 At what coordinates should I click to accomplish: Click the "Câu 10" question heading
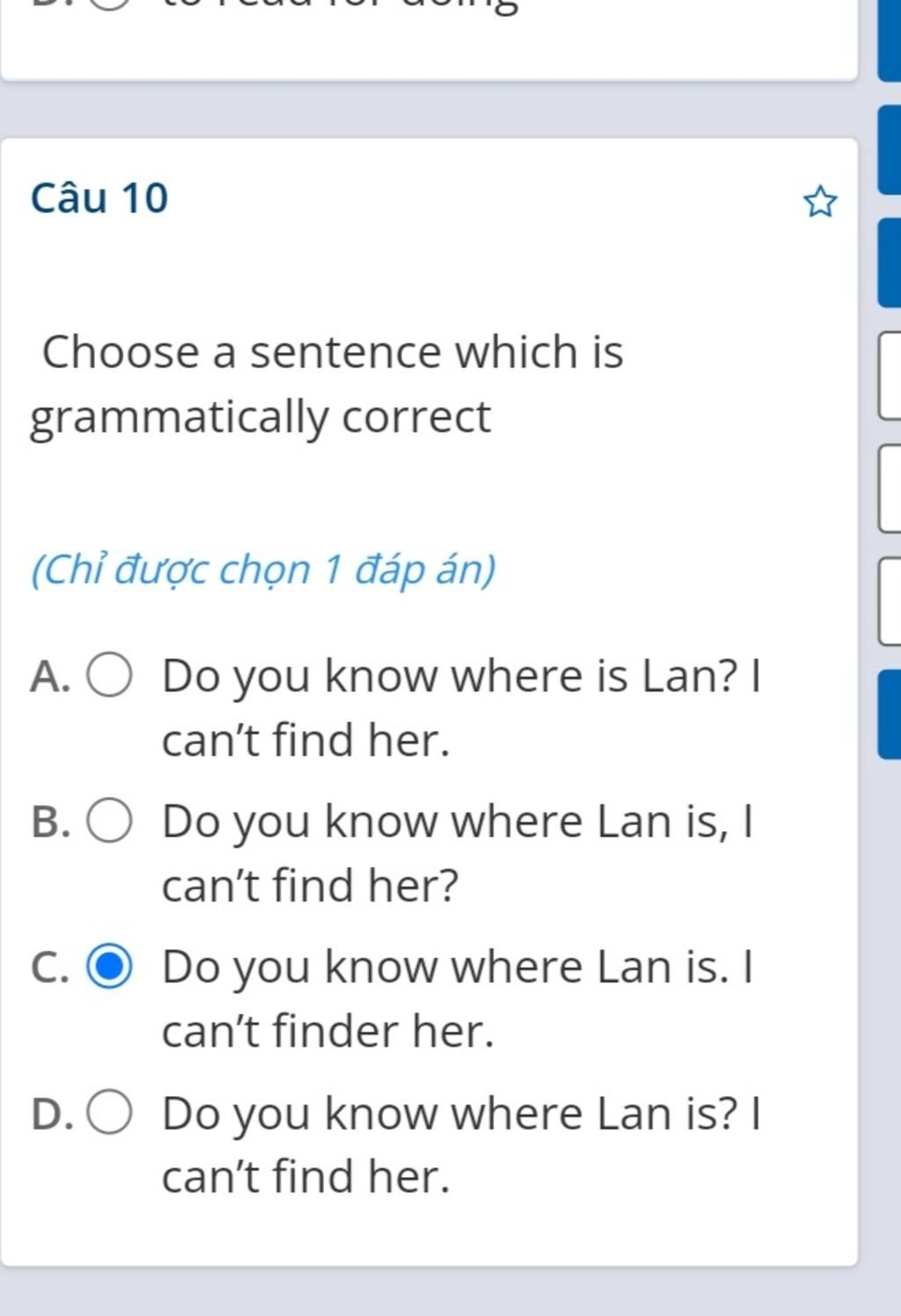[99, 197]
